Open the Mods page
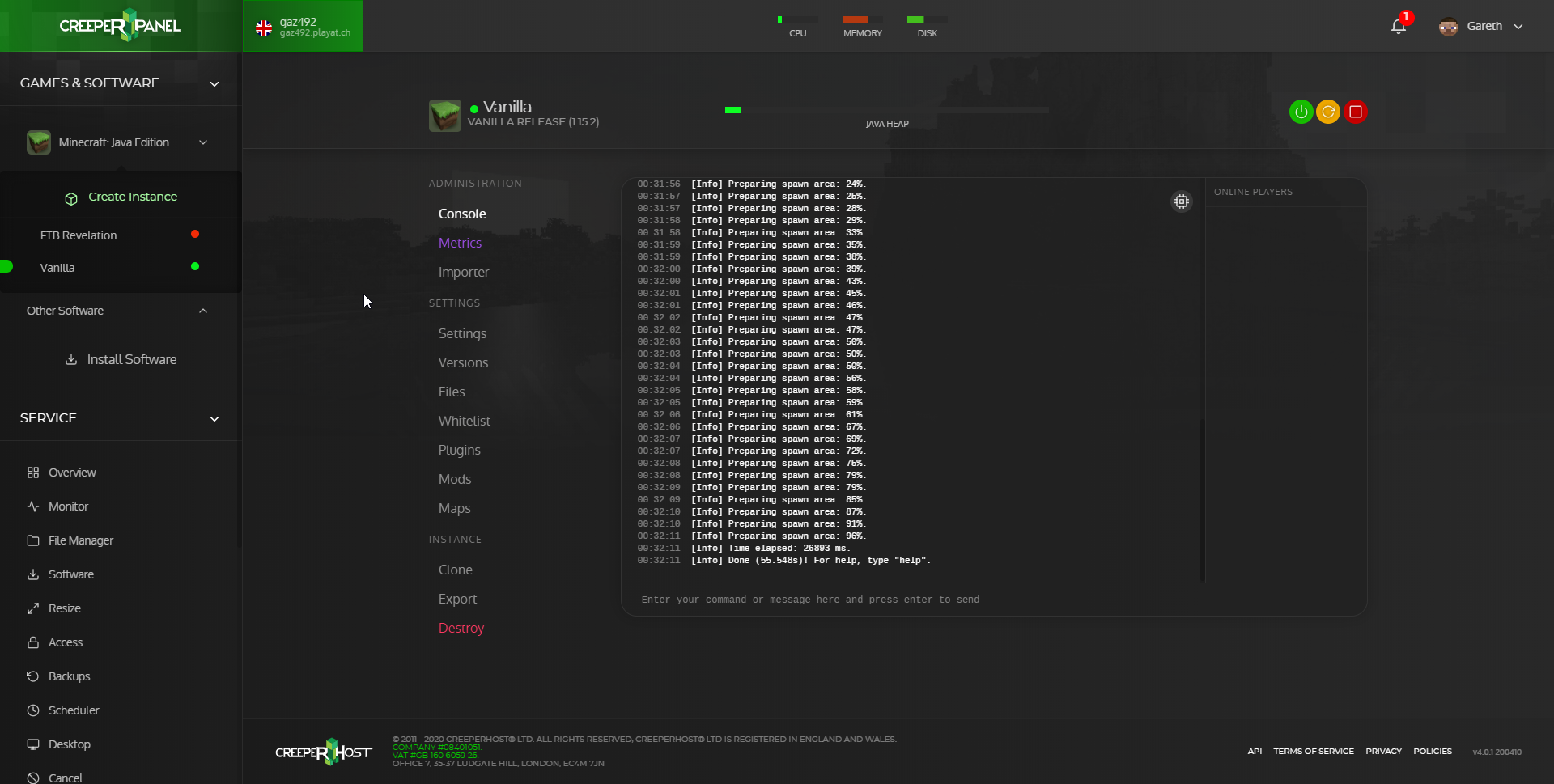Image resolution: width=1554 pixels, height=784 pixels. (455, 479)
